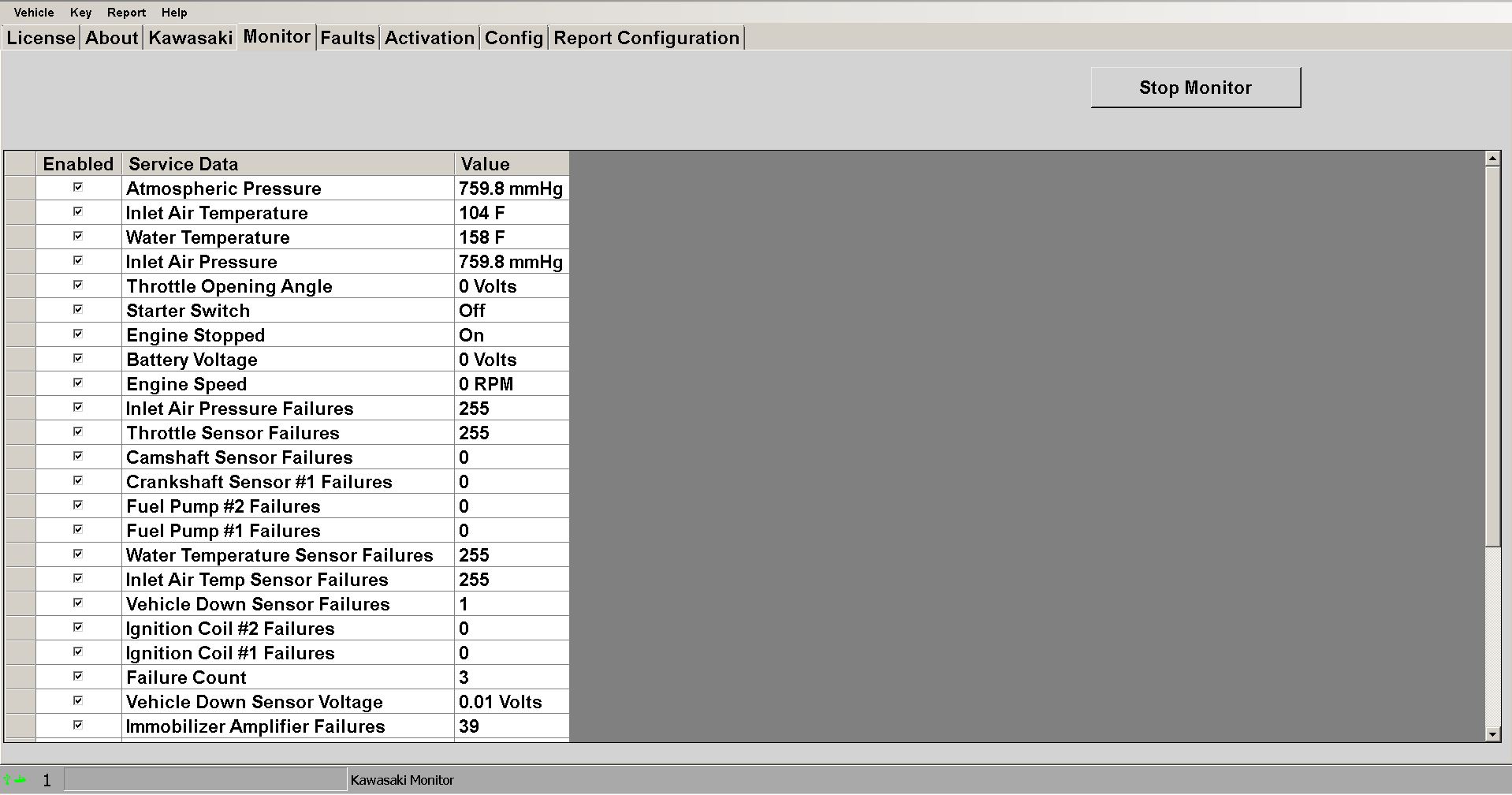Select Fuel Pump #1 Failures row
The width and height of the screenshot is (1512, 795).
click(223, 531)
